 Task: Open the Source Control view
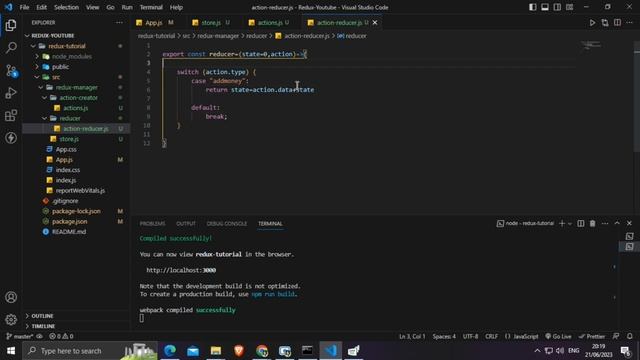point(11,71)
